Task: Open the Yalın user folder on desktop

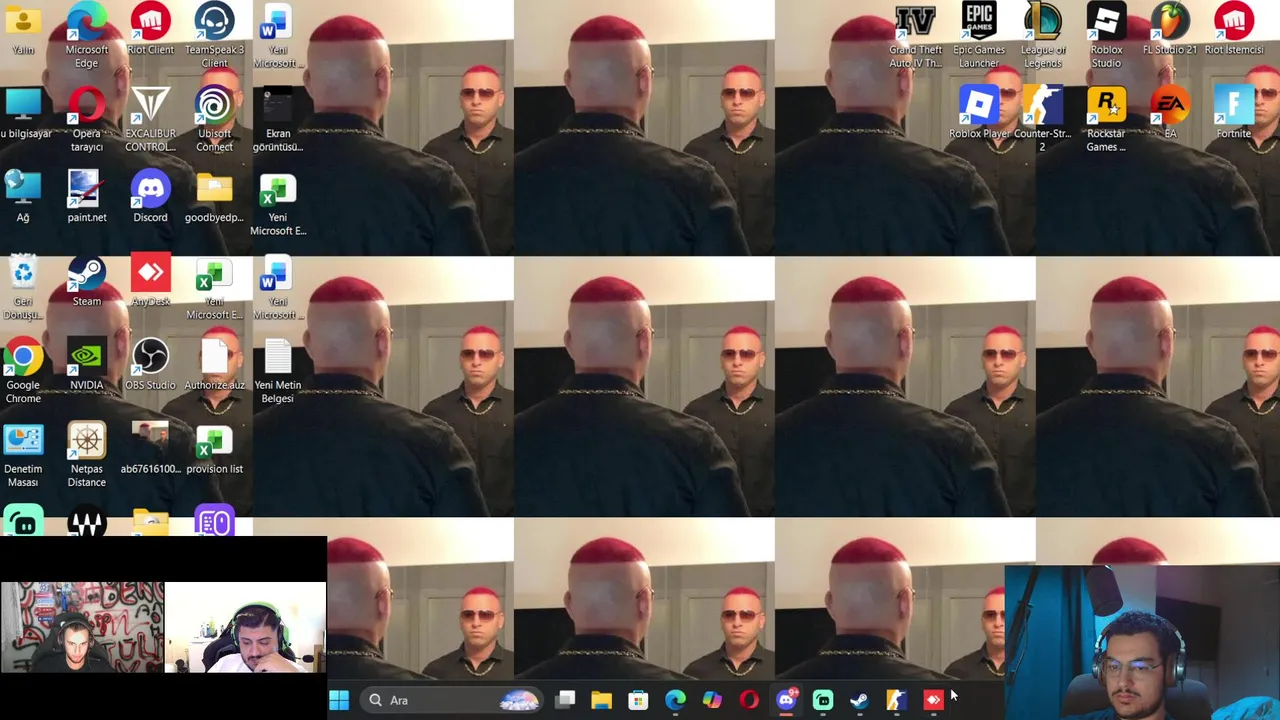Action: [x=23, y=30]
